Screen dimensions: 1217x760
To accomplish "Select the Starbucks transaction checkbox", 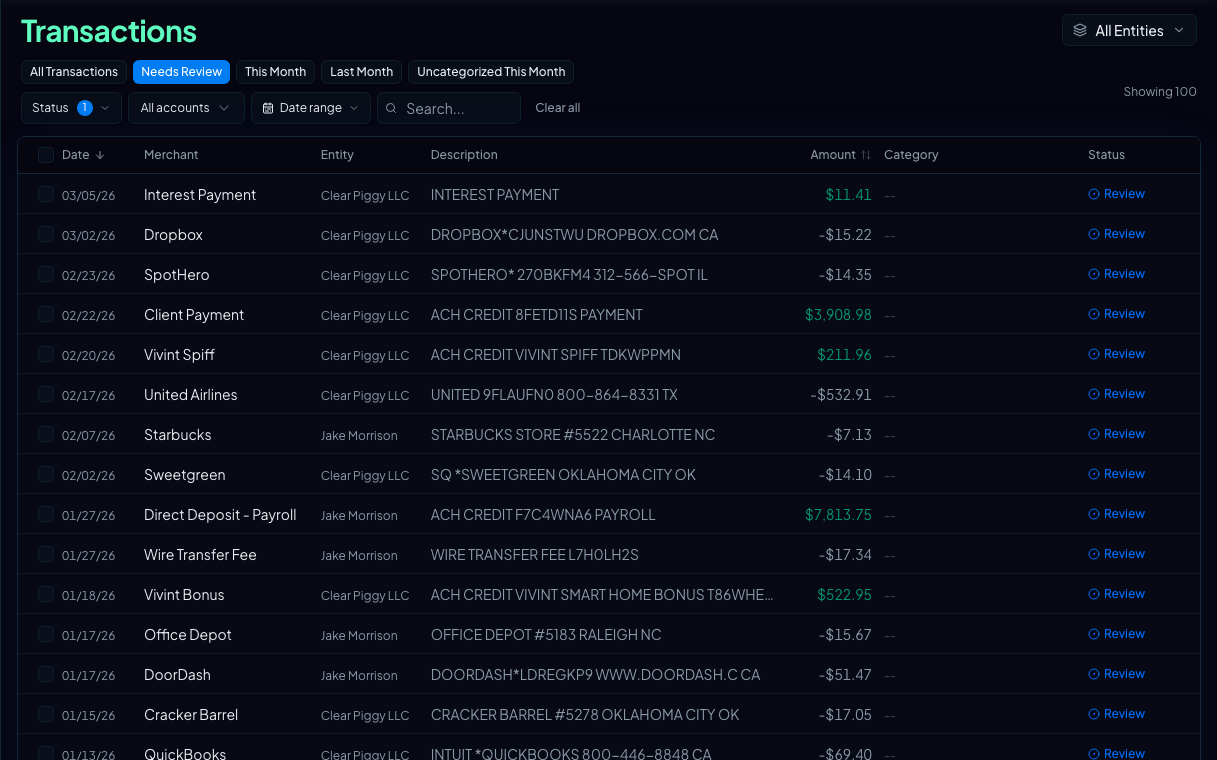I will 46,434.
